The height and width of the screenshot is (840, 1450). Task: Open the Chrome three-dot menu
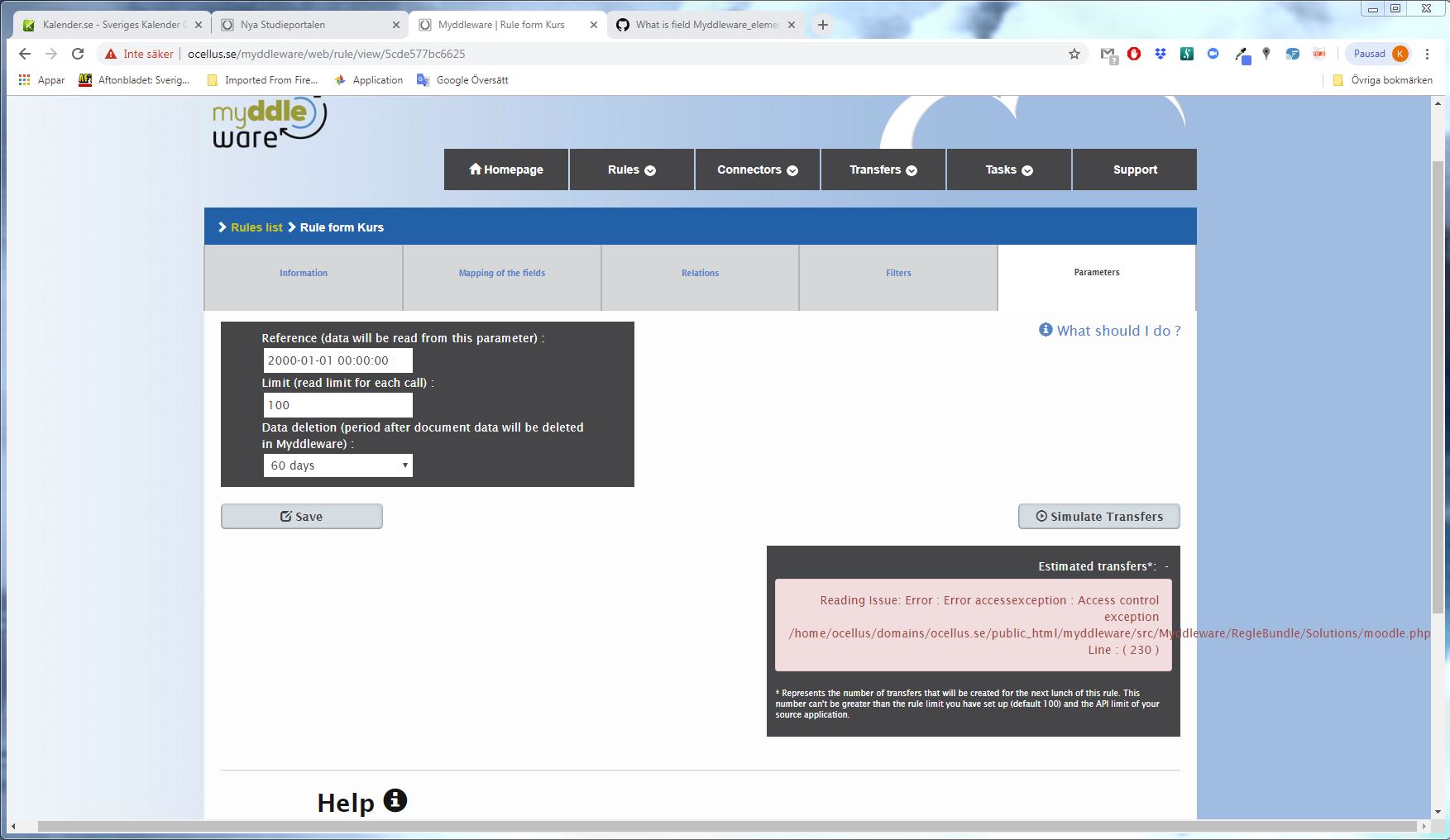[x=1426, y=54]
